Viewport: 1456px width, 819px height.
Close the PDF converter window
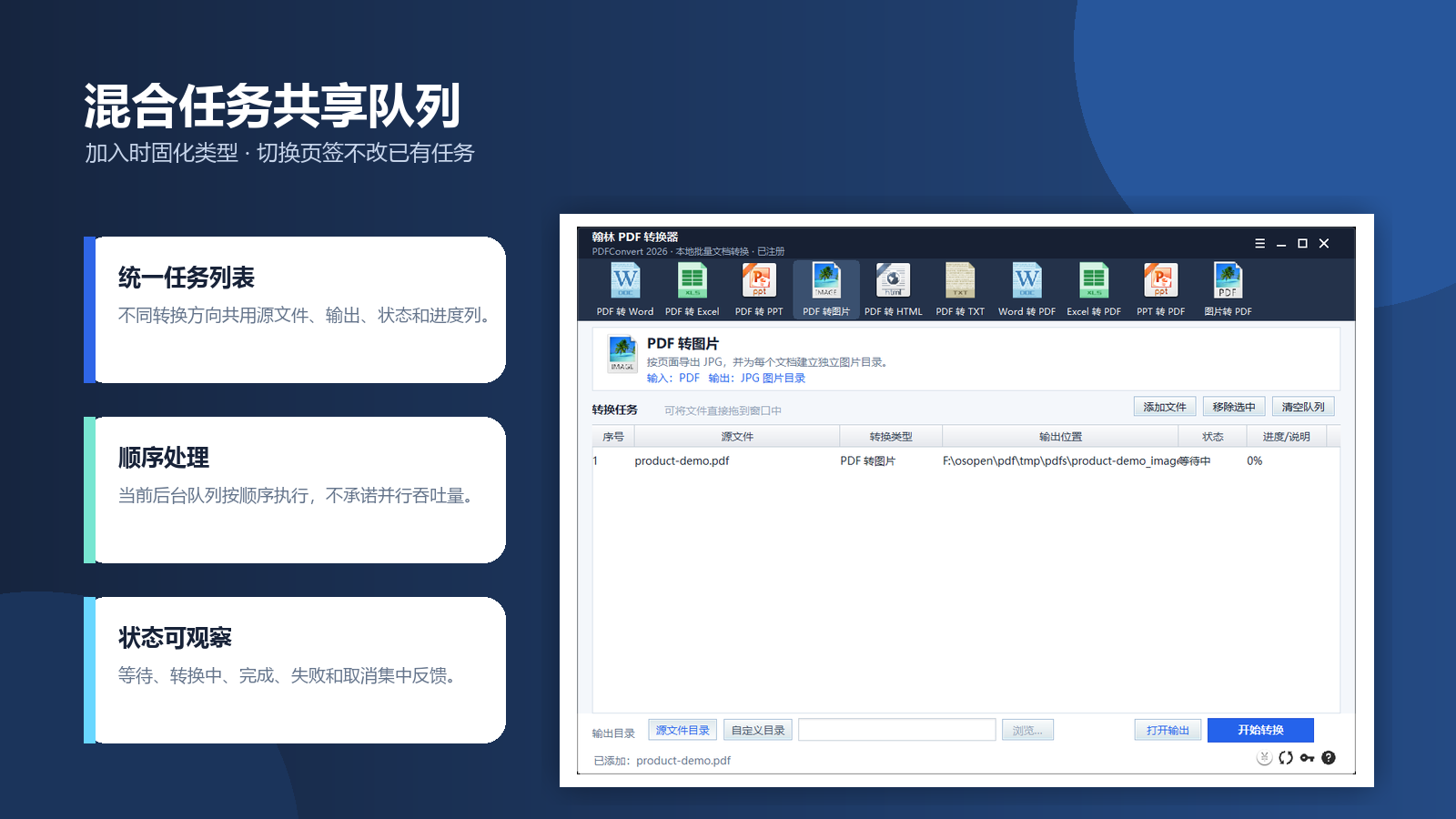click(x=1324, y=244)
